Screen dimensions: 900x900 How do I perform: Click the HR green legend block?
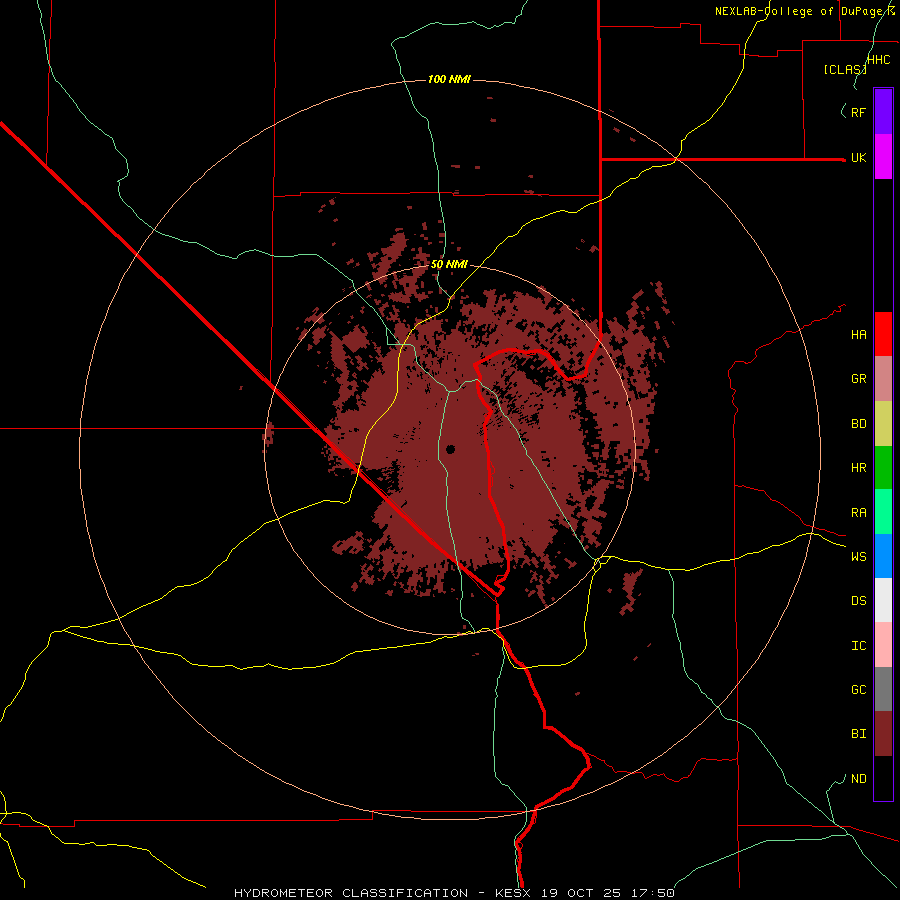coord(883,468)
